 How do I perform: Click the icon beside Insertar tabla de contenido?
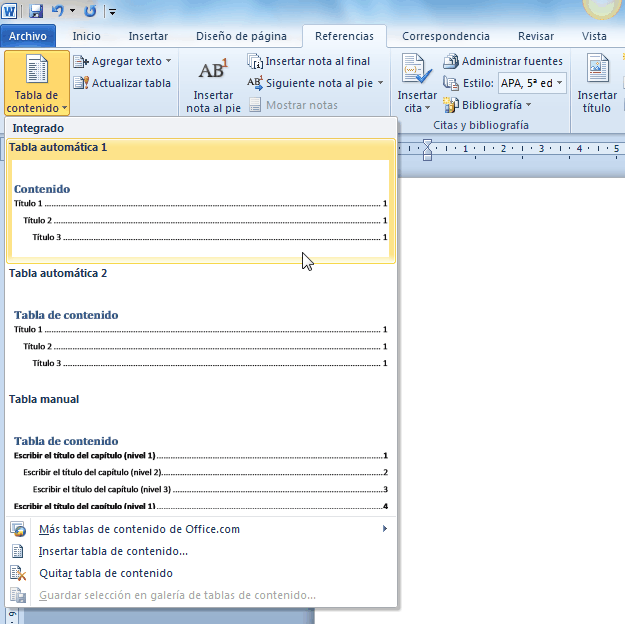(18, 551)
